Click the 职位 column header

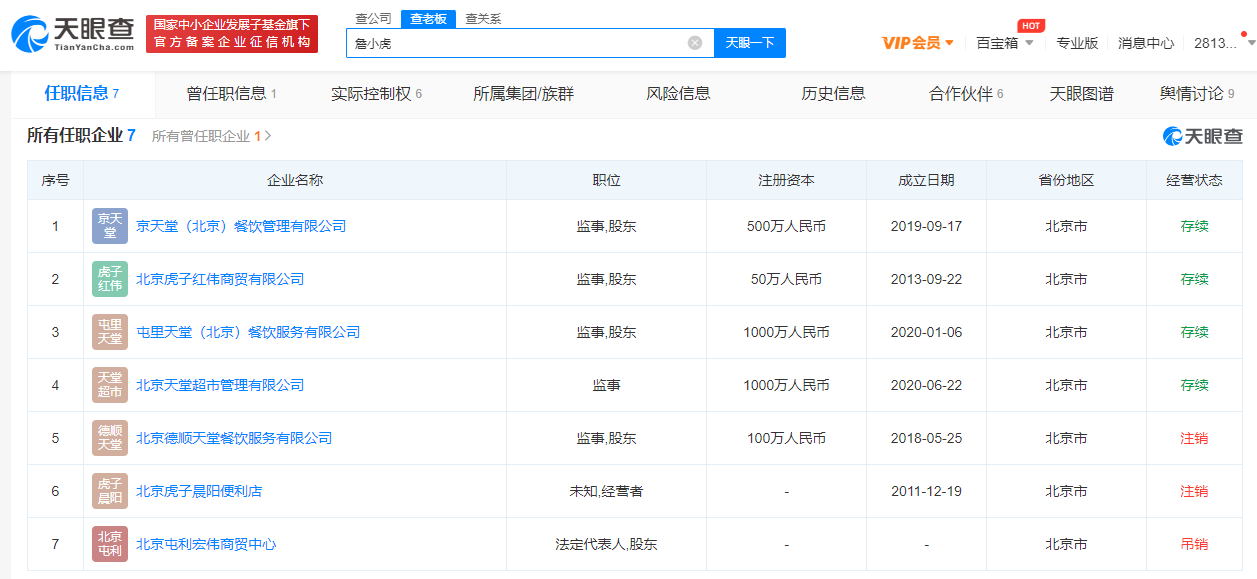(606, 180)
